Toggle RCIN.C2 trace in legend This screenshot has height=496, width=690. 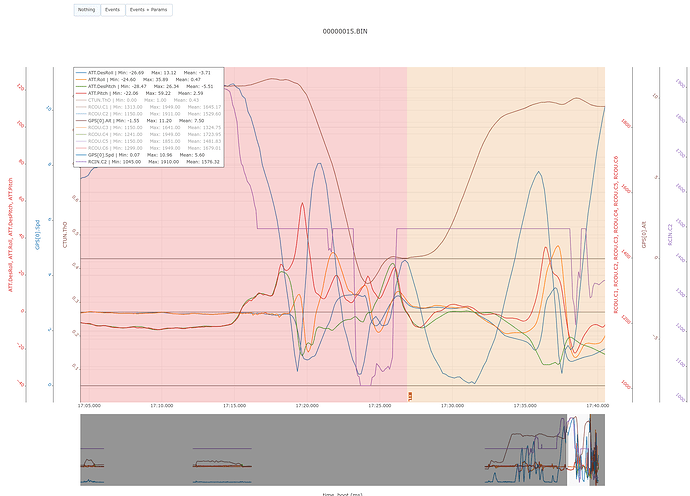tap(147, 162)
